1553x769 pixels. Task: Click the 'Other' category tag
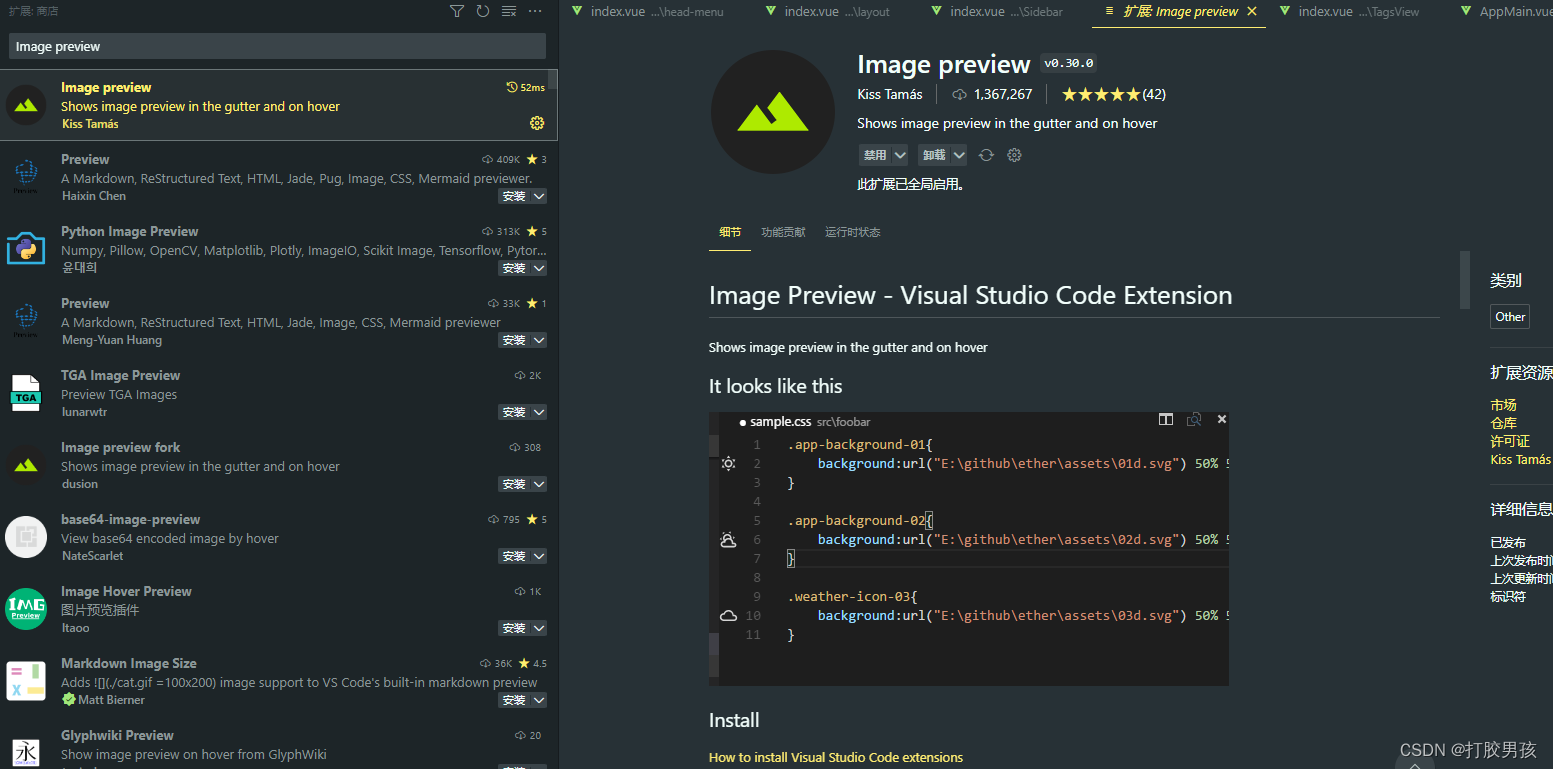1510,317
